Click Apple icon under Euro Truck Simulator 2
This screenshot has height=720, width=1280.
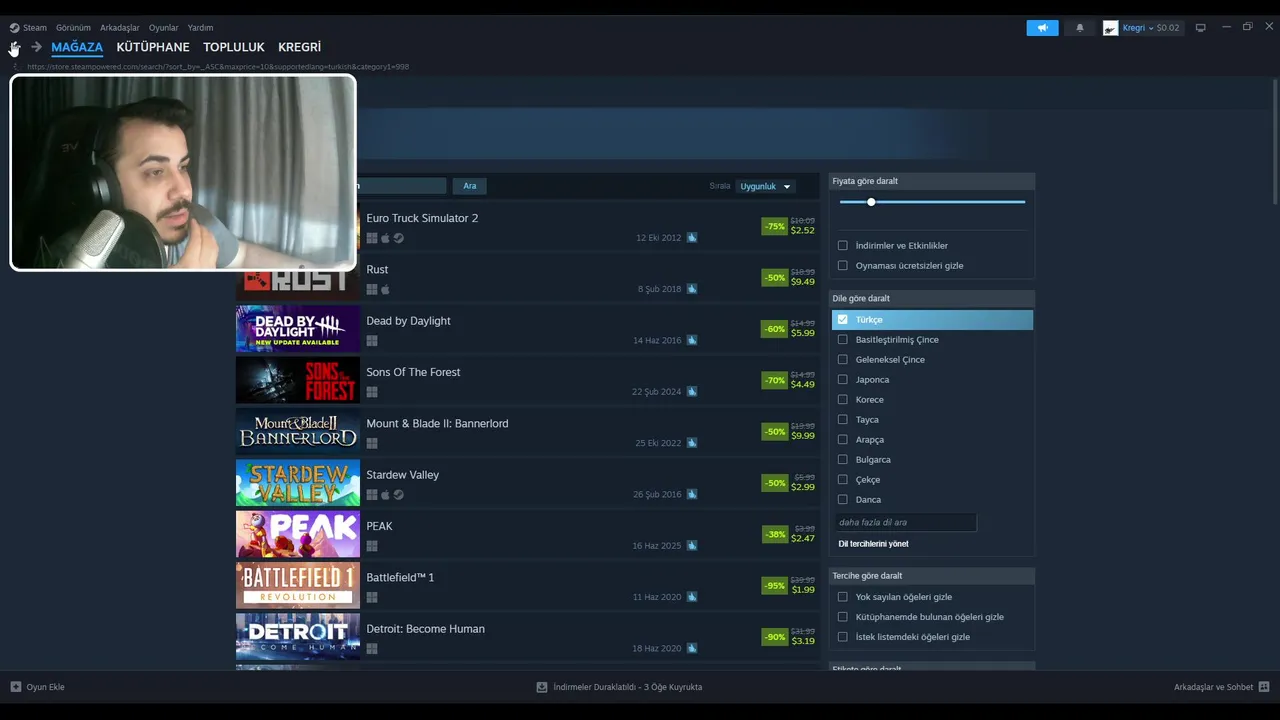tap(385, 238)
